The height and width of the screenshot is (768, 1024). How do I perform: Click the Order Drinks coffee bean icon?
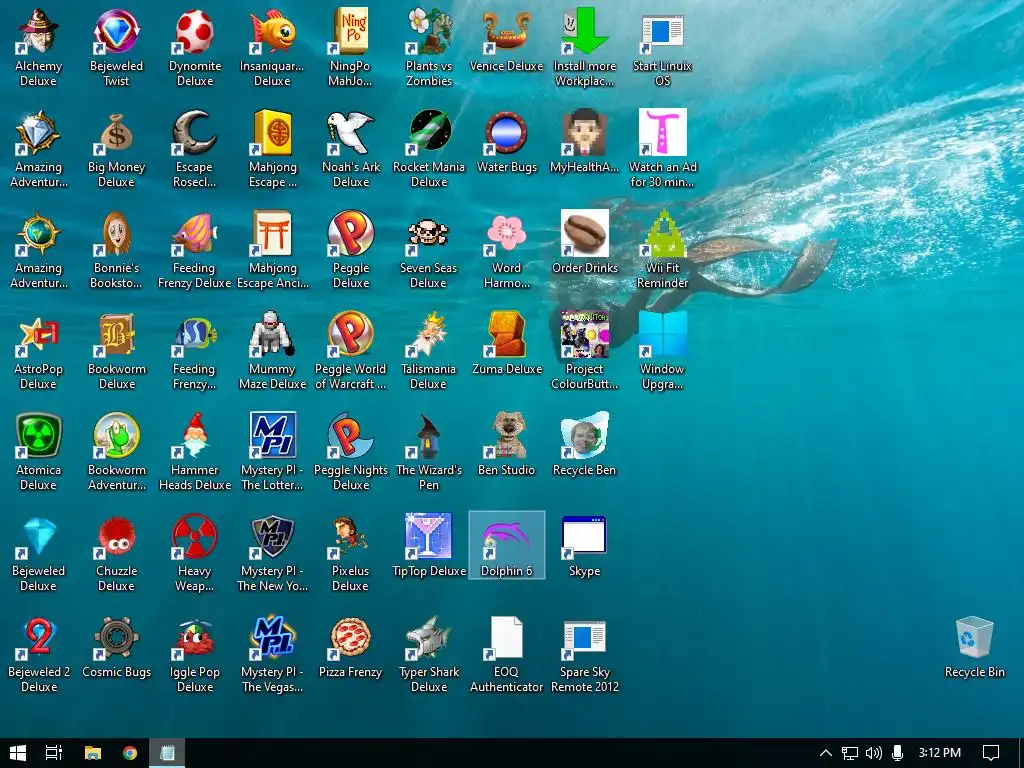point(584,233)
